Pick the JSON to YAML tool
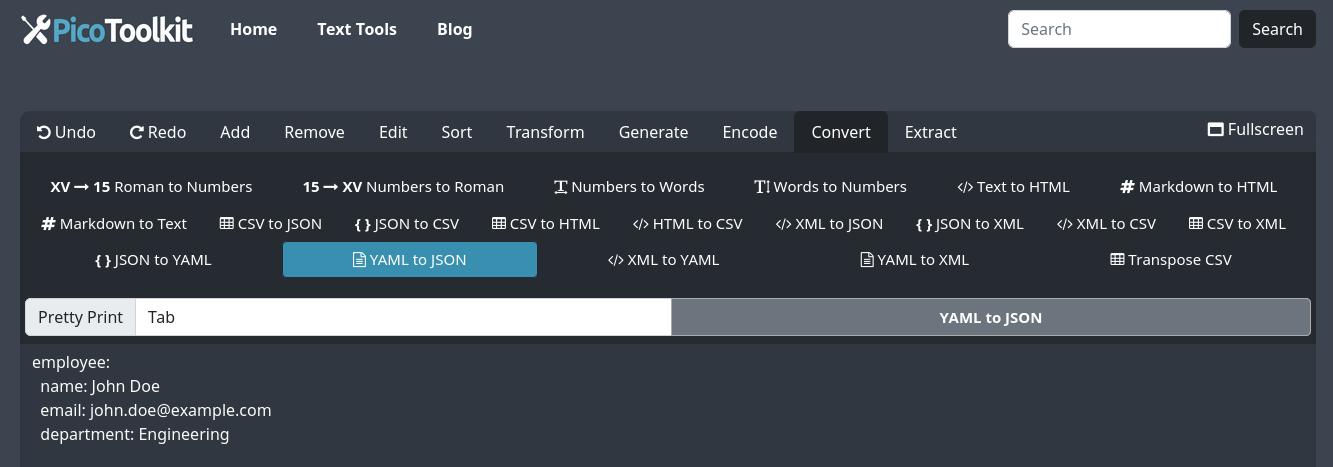 coord(153,259)
